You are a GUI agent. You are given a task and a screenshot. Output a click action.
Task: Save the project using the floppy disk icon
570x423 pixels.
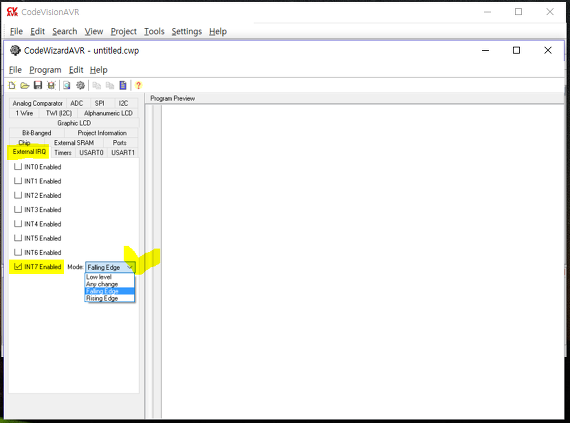point(38,85)
